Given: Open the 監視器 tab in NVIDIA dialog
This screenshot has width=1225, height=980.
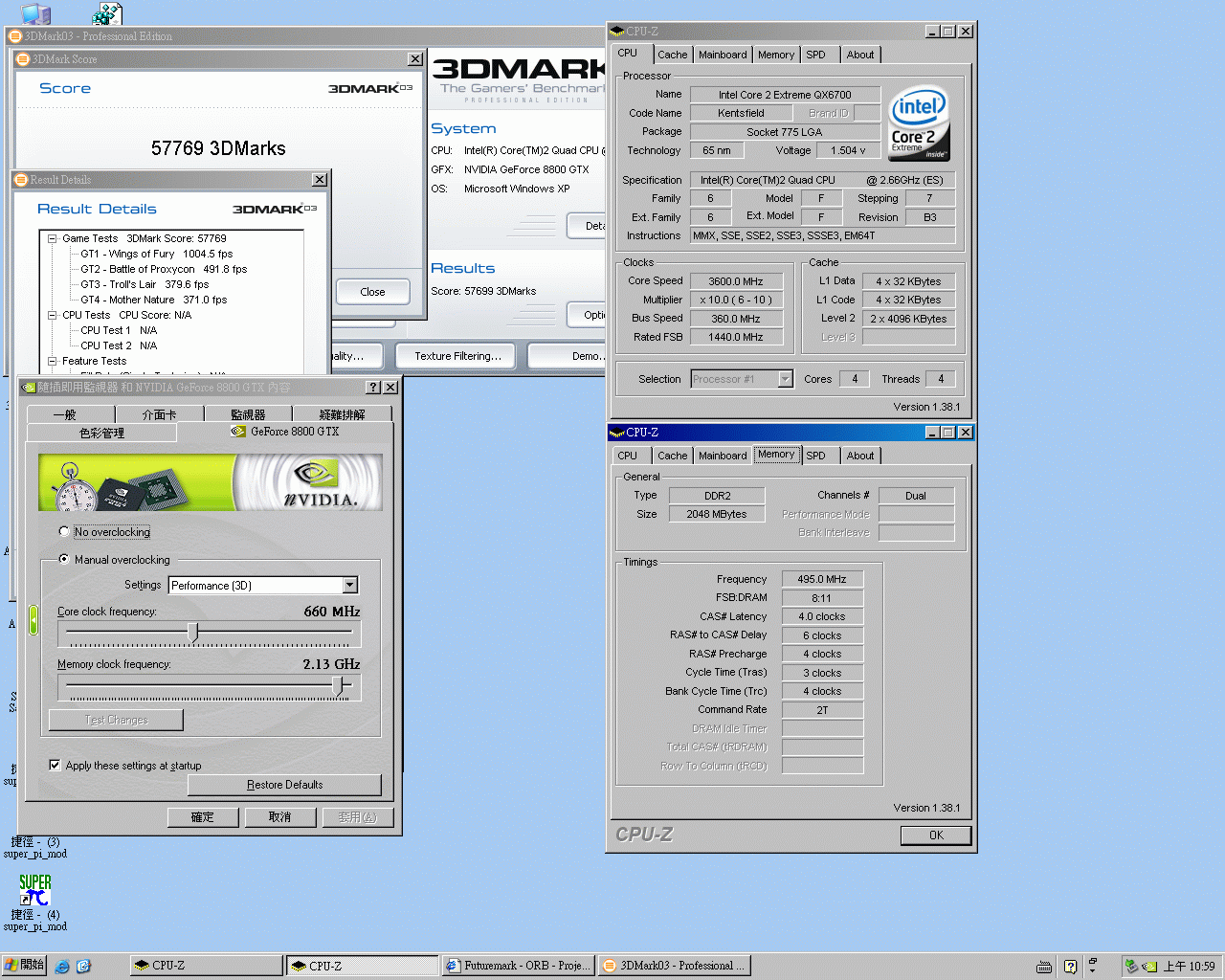Looking at the screenshot, I should point(248,414).
